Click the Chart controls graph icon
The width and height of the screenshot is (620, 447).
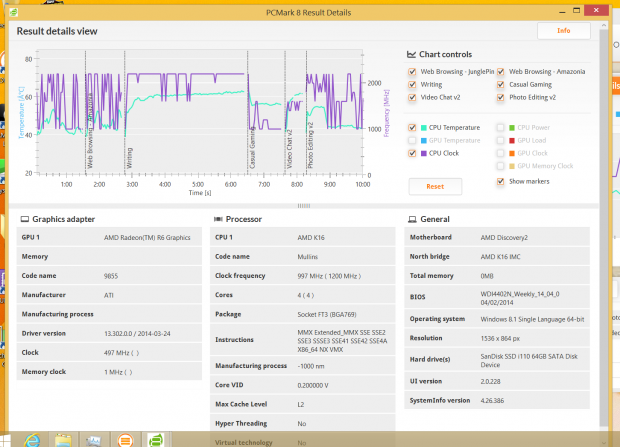(412, 54)
